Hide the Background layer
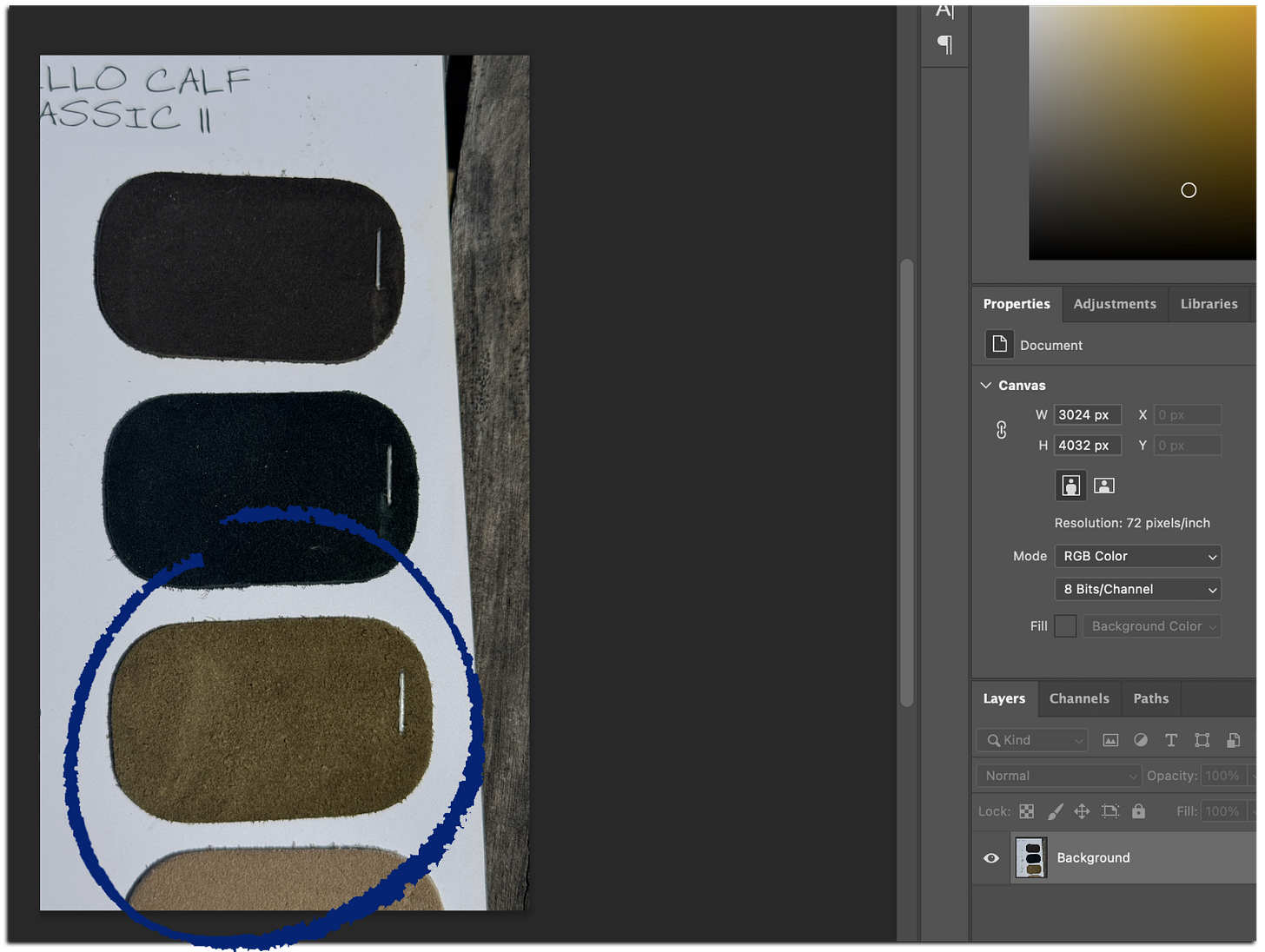Image resolution: width=1265 pixels, height=952 pixels. 991,858
